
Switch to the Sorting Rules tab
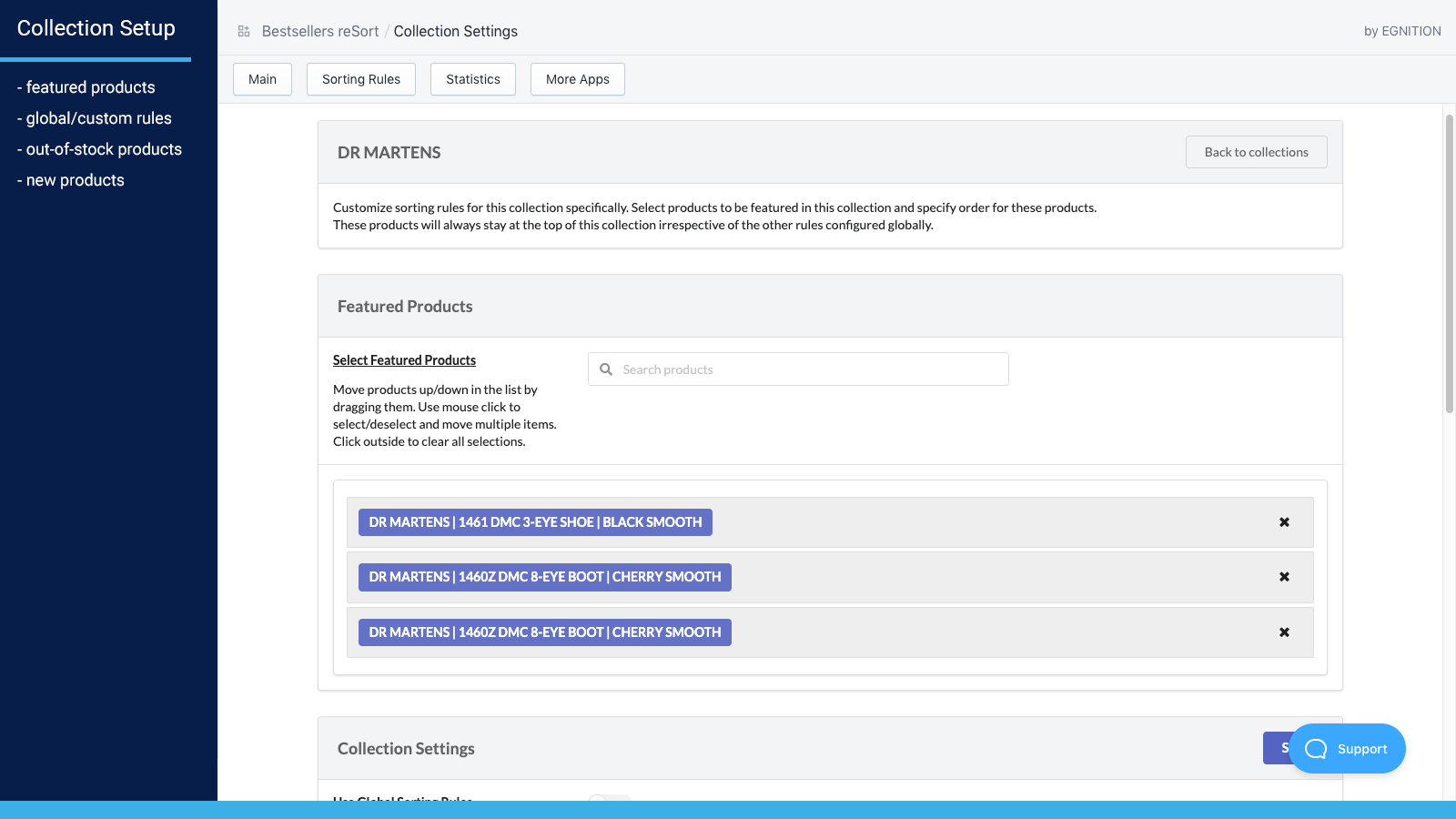click(x=361, y=79)
